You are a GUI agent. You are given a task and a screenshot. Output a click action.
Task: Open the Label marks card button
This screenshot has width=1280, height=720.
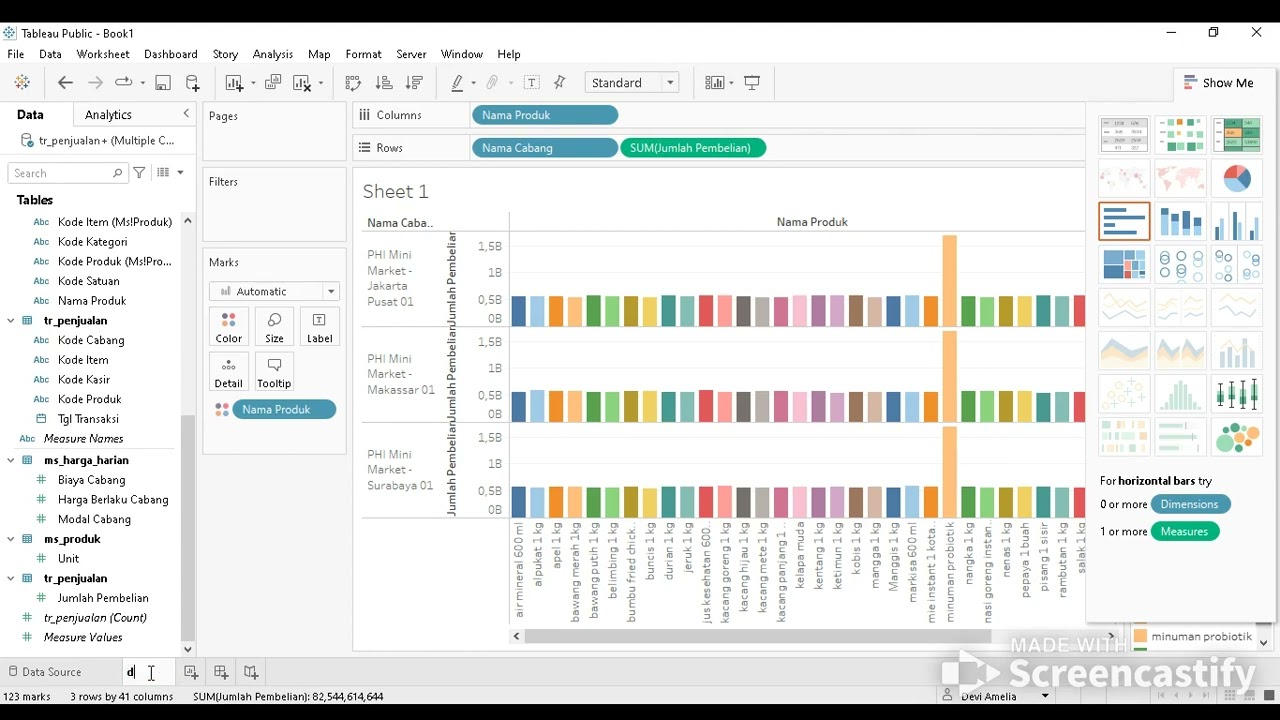pyautogui.click(x=319, y=327)
